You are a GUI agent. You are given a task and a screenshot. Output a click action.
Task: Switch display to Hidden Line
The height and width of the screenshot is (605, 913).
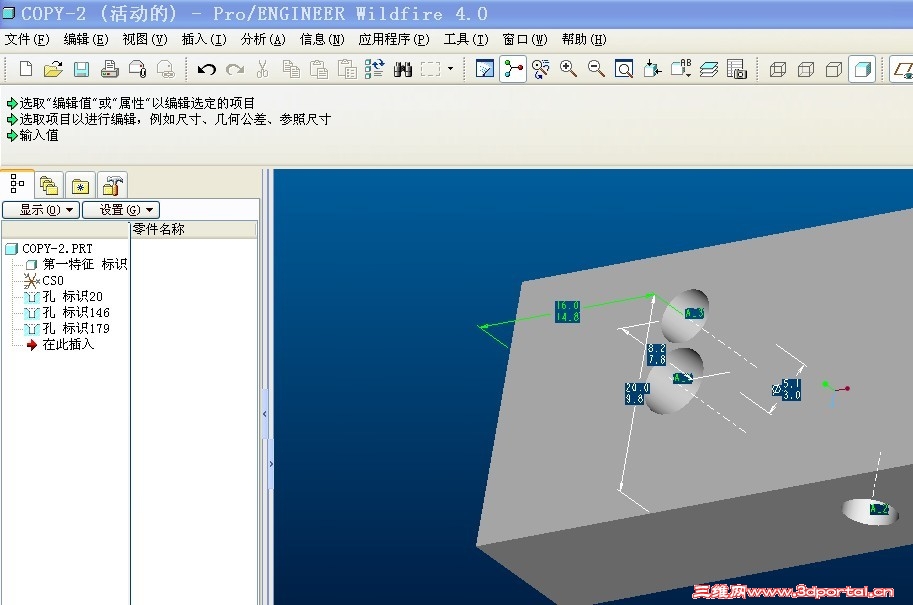pyautogui.click(x=806, y=70)
